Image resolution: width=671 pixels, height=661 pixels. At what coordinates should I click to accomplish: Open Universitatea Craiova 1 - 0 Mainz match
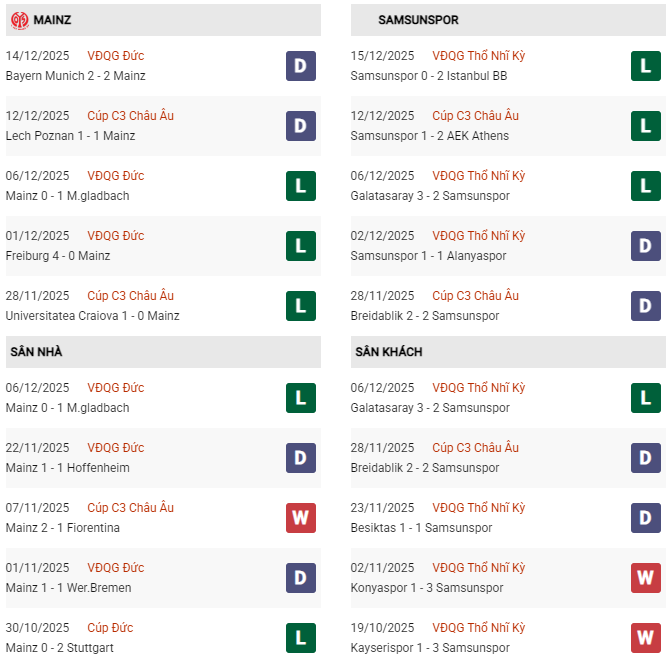pyautogui.click(x=92, y=316)
